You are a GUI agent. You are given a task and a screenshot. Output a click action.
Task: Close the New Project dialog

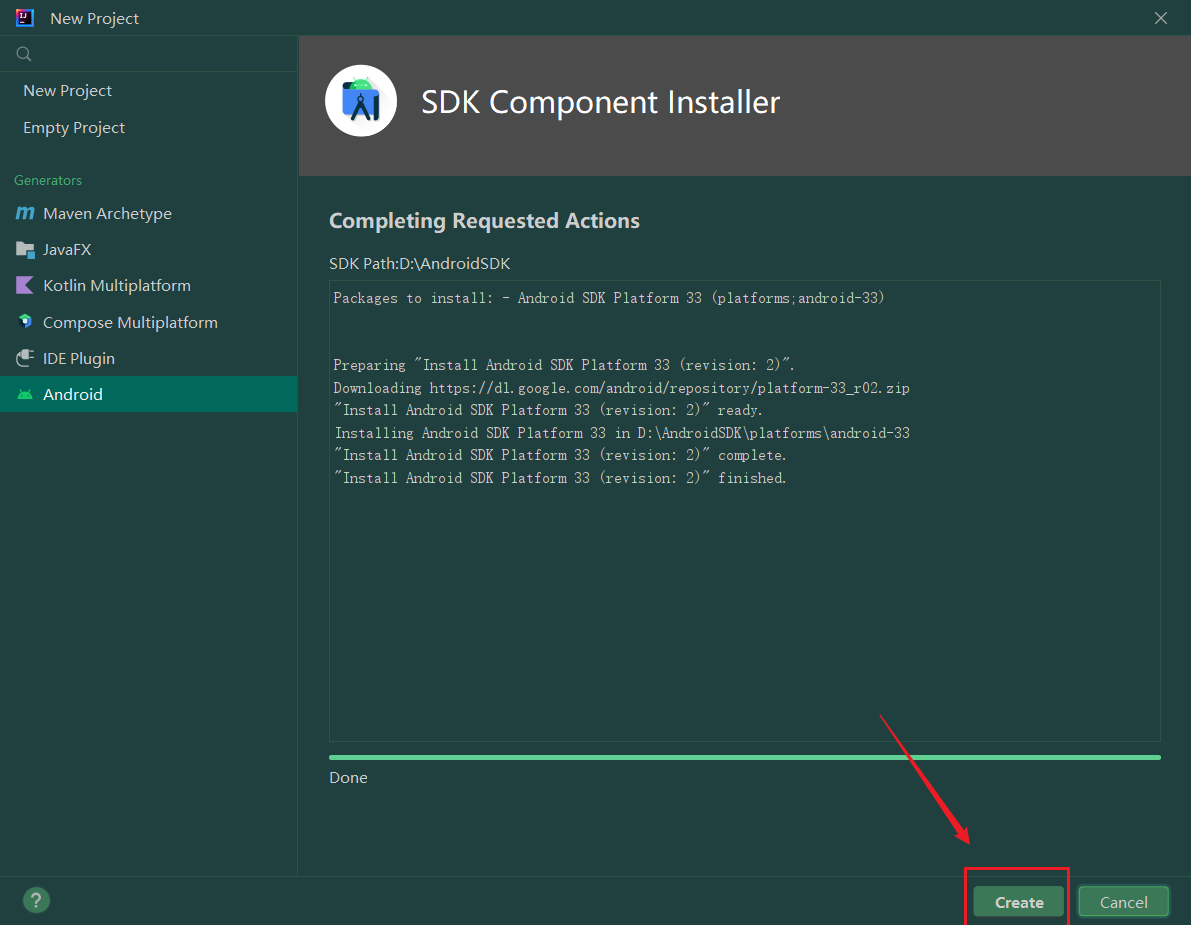[1161, 18]
